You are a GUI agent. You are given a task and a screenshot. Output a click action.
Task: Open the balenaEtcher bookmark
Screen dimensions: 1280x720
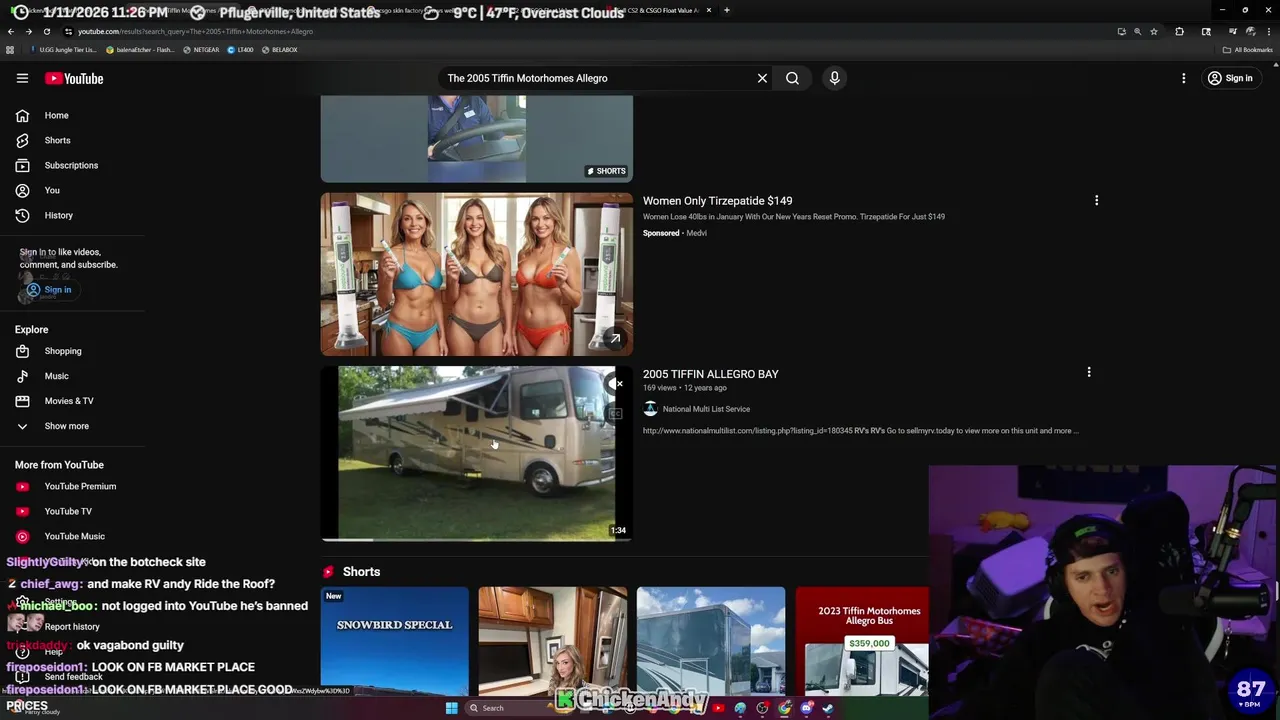pos(141,49)
